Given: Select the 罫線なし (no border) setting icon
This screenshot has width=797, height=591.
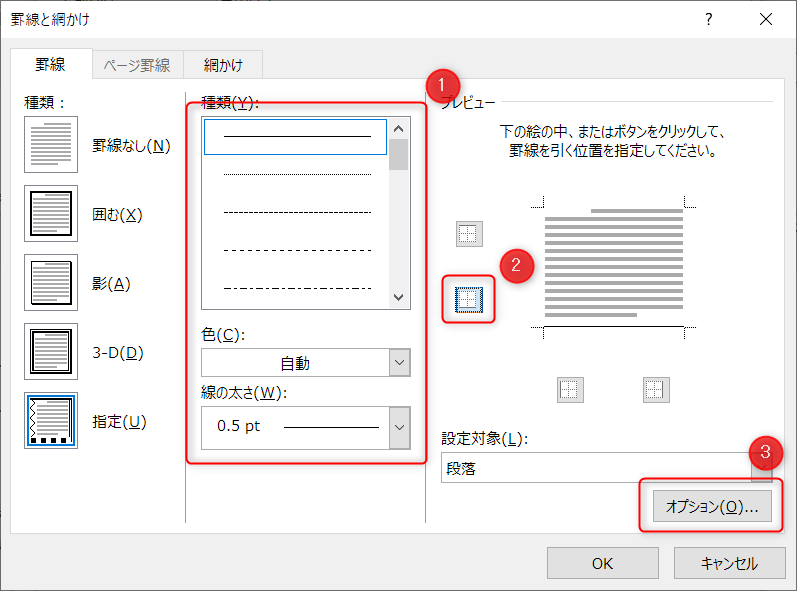Looking at the screenshot, I should click(50, 146).
